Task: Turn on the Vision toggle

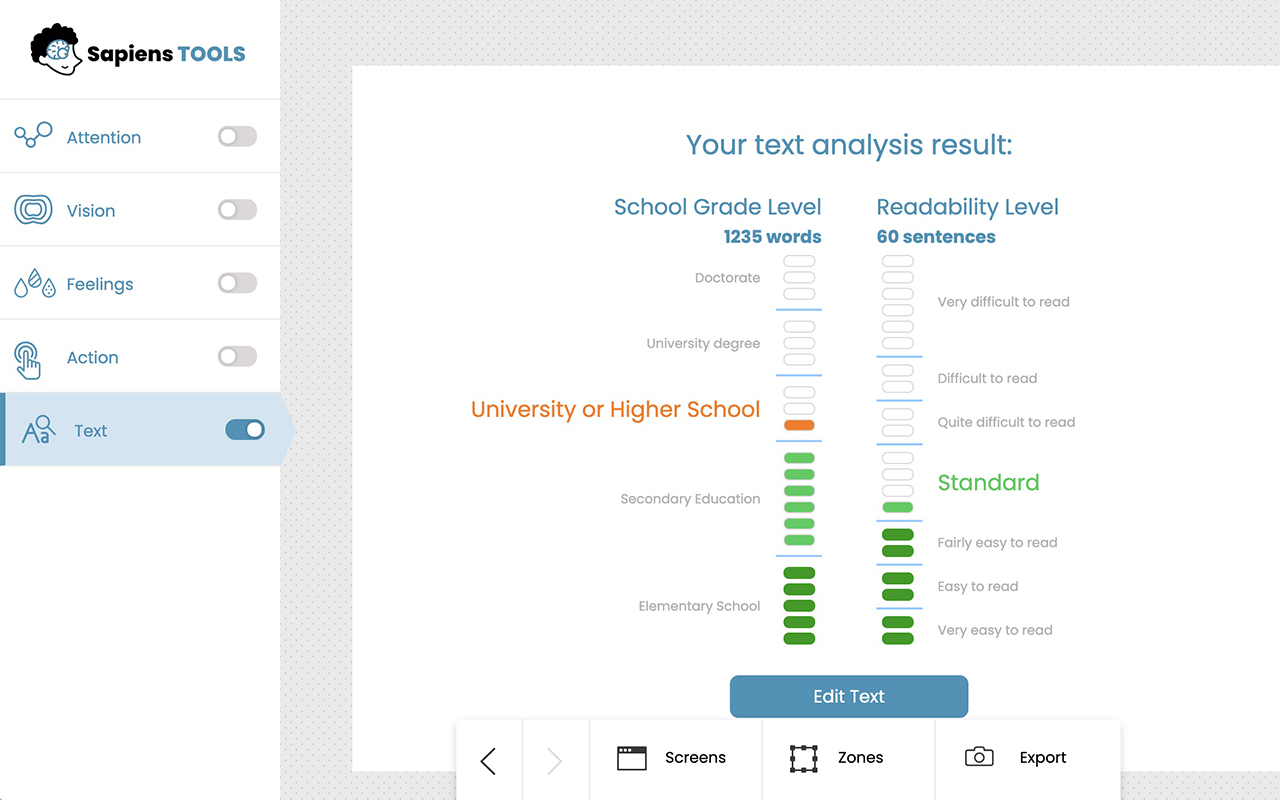Action: point(237,210)
